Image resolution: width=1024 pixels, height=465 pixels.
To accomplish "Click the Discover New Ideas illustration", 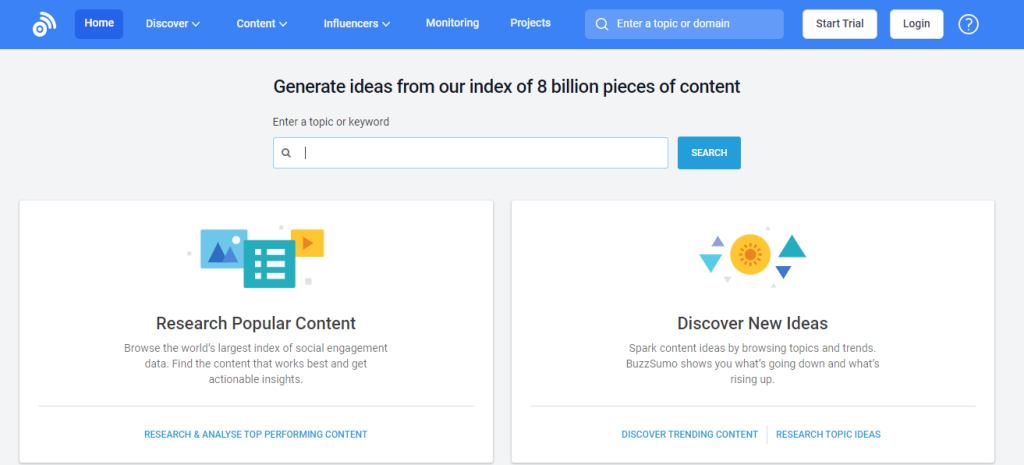I will coord(752,255).
